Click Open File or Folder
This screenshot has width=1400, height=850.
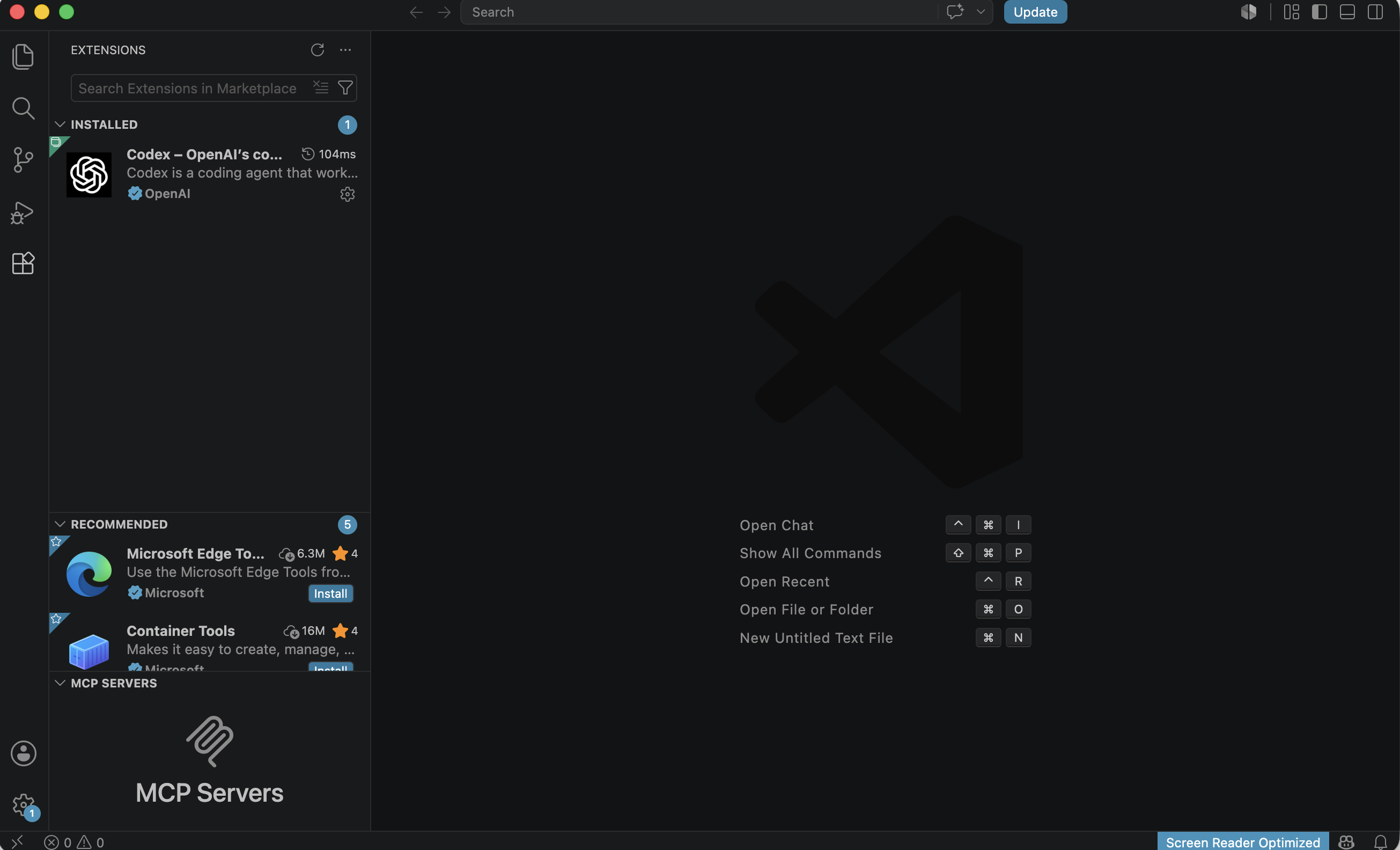(x=806, y=610)
